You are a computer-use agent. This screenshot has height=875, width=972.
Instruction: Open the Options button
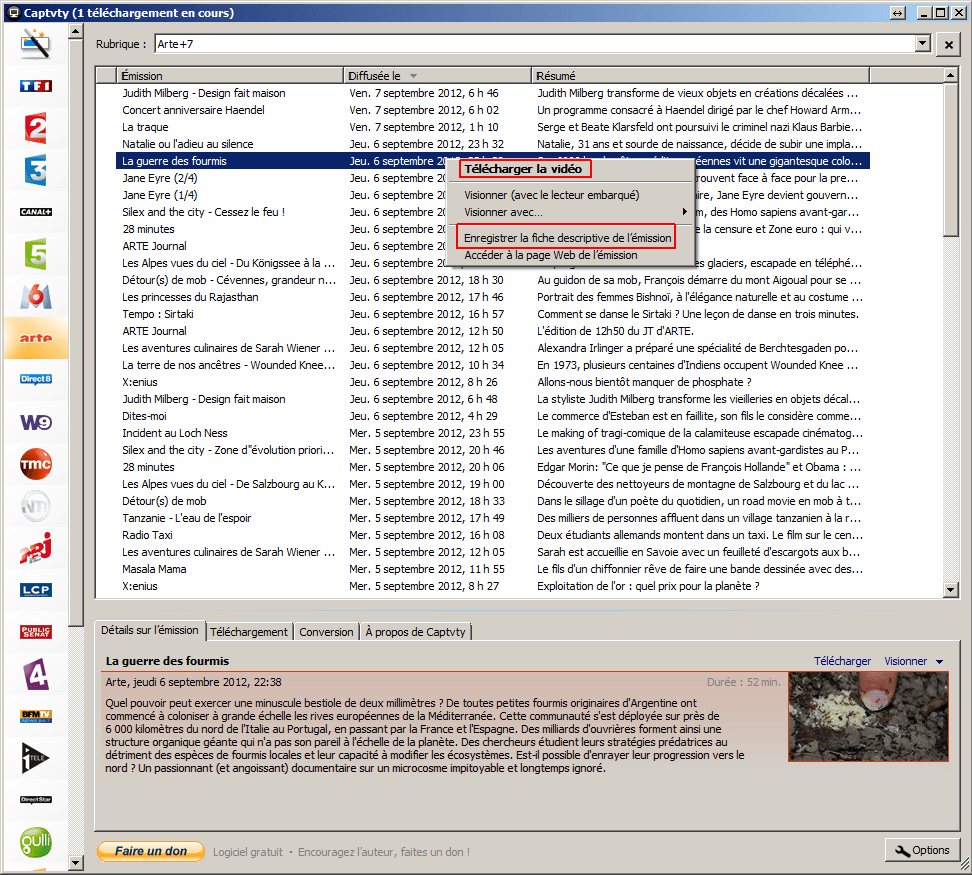point(922,851)
